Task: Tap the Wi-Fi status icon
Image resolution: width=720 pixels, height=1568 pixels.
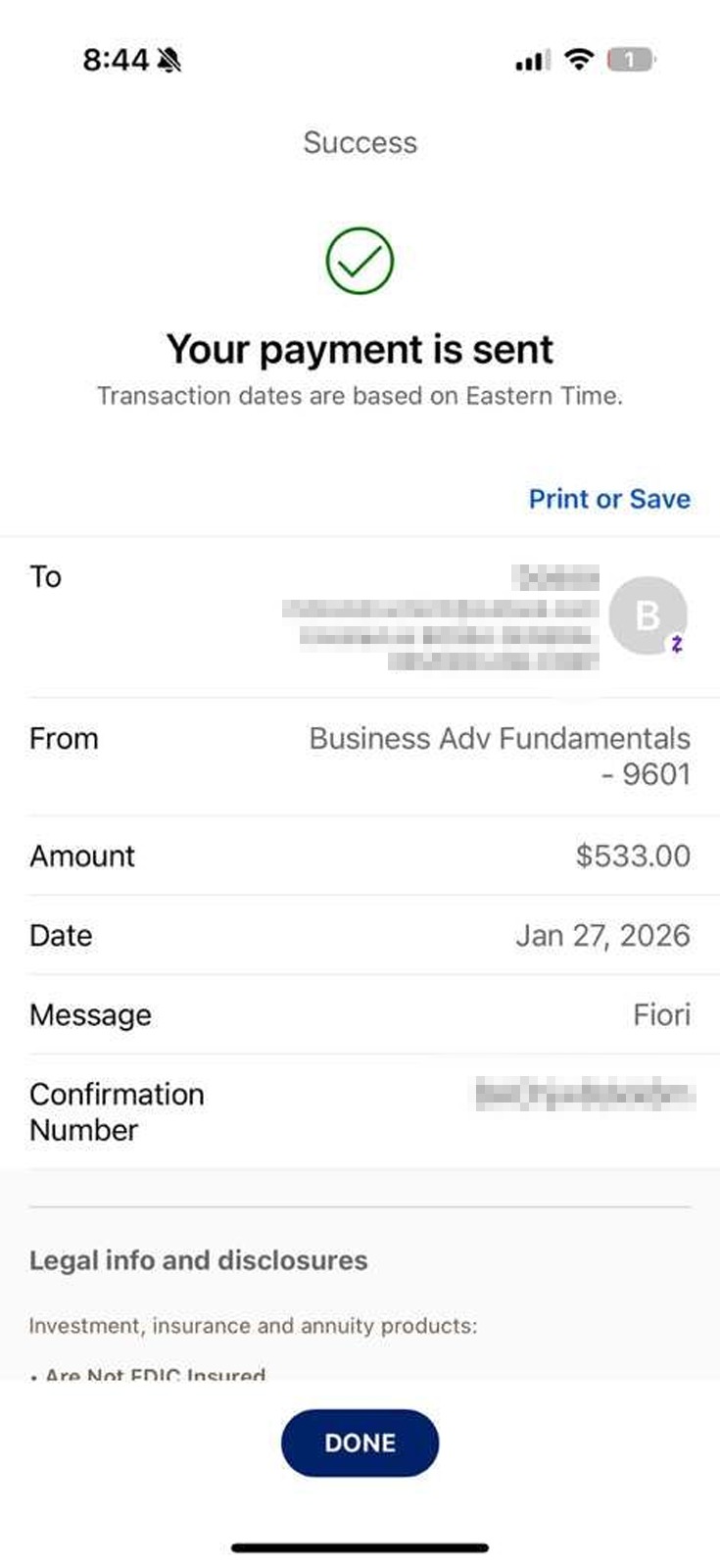Action: pyautogui.click(x=580, y=60)
